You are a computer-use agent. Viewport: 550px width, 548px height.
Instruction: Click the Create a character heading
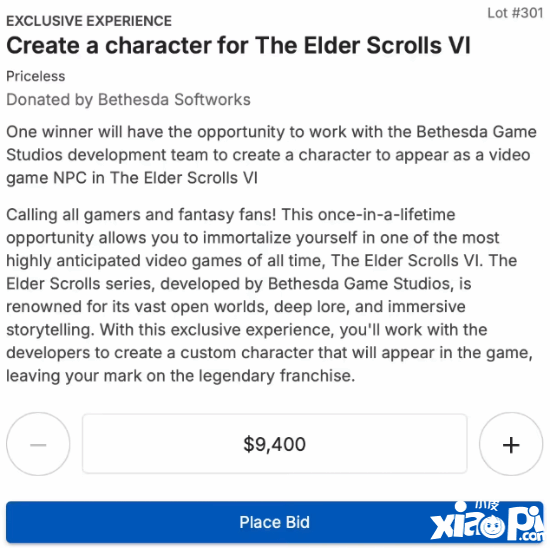pyautogui.click(x=239, y=46)
